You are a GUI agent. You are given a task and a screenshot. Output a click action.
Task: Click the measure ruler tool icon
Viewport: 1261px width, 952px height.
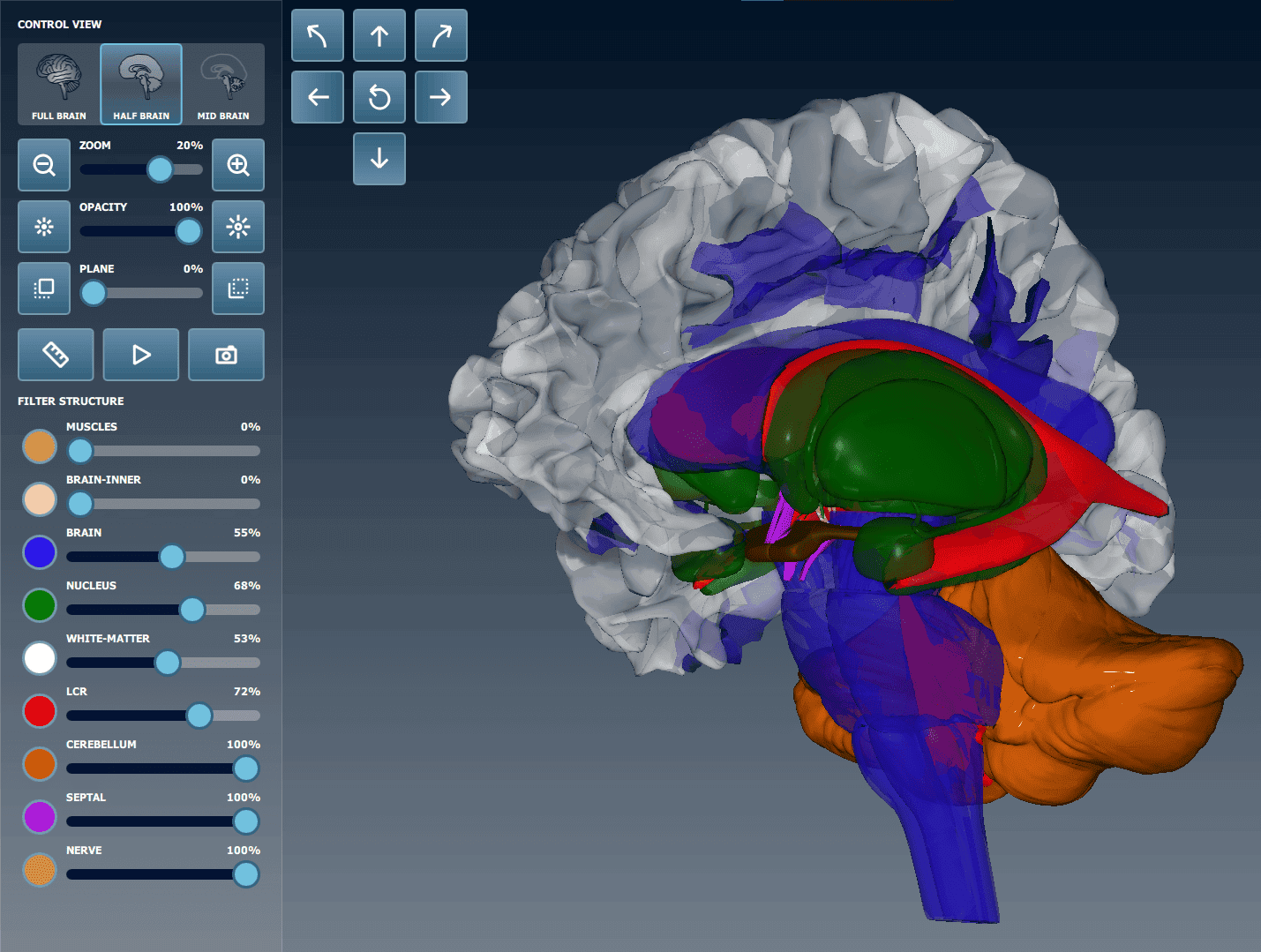coord(56,355)
